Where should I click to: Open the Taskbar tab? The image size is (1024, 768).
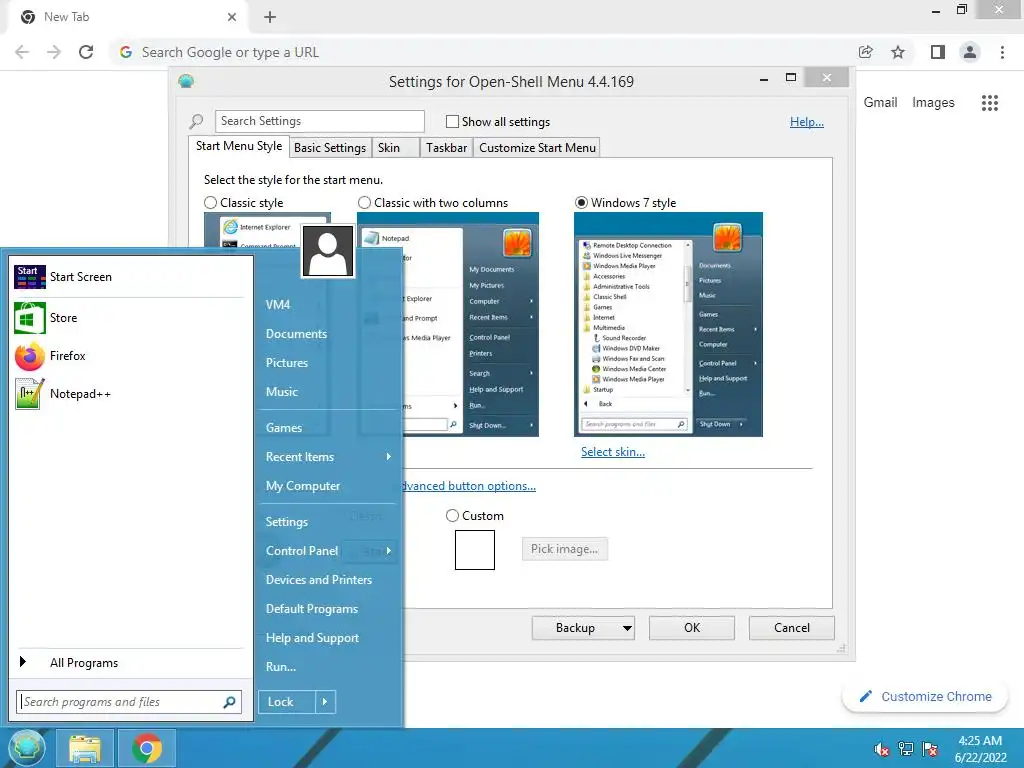[x=446, y=148]
